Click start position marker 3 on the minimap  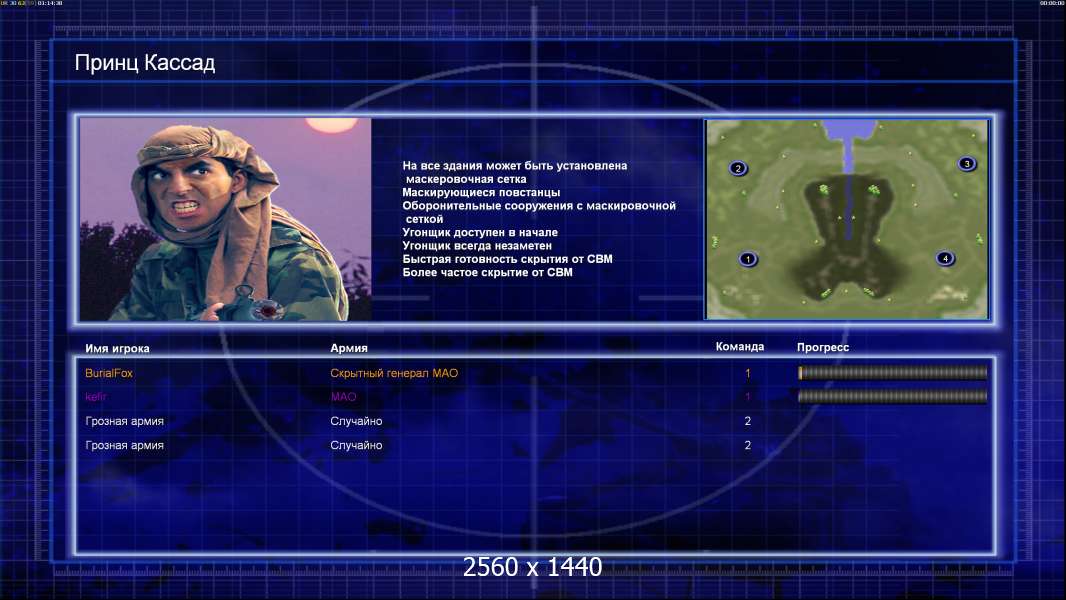[967, 164]
